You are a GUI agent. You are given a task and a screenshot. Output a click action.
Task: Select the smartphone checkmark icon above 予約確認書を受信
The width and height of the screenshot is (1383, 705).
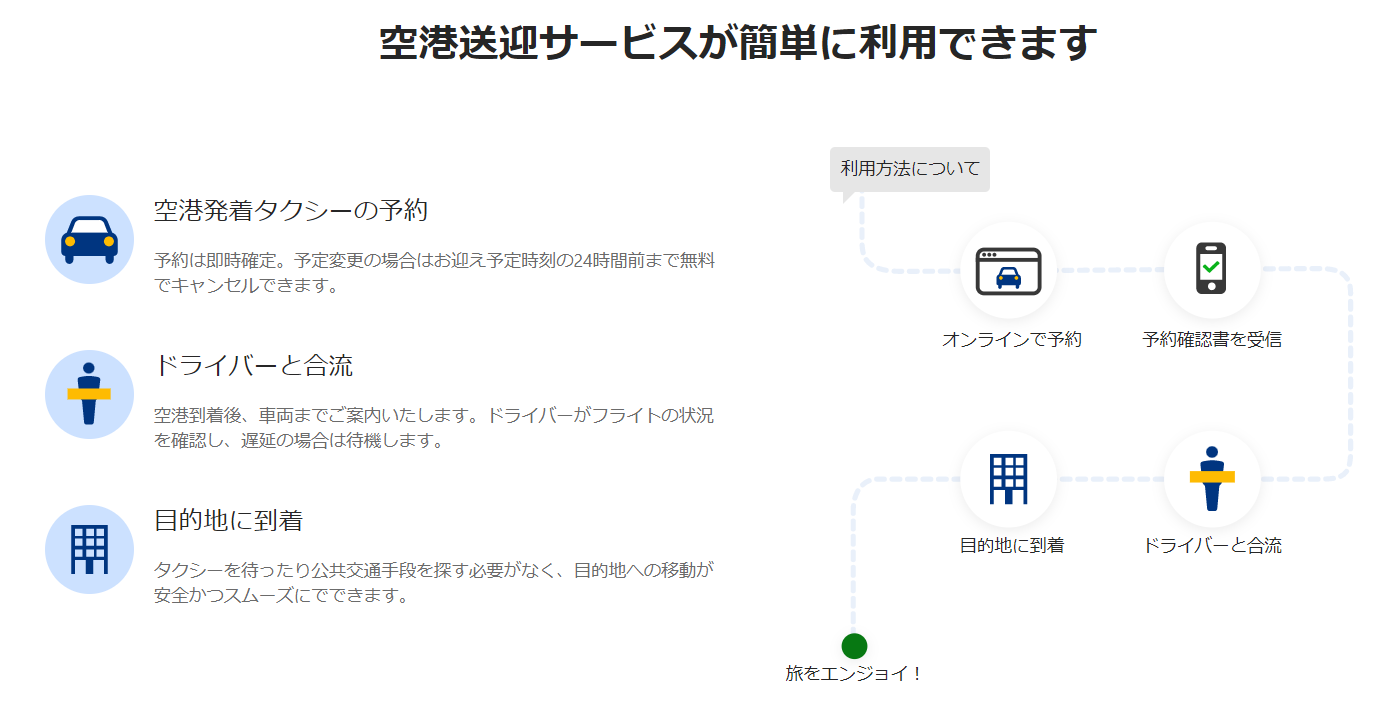(x=1211, y=270)
